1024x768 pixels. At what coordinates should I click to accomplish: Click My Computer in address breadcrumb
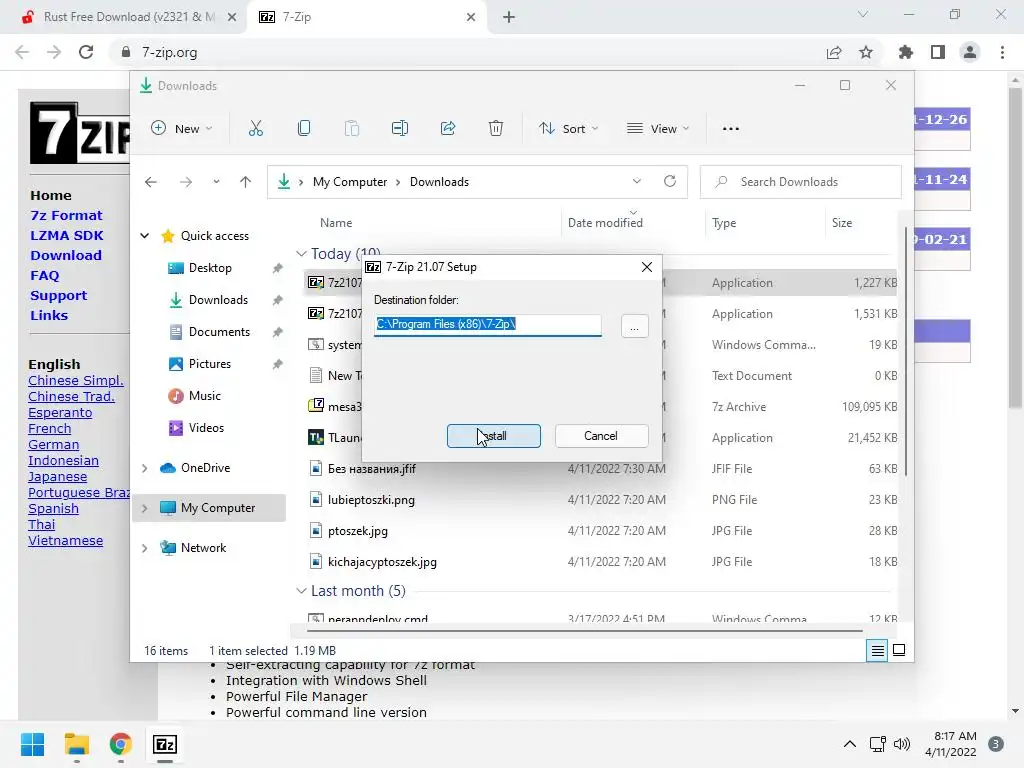[350, 182]
